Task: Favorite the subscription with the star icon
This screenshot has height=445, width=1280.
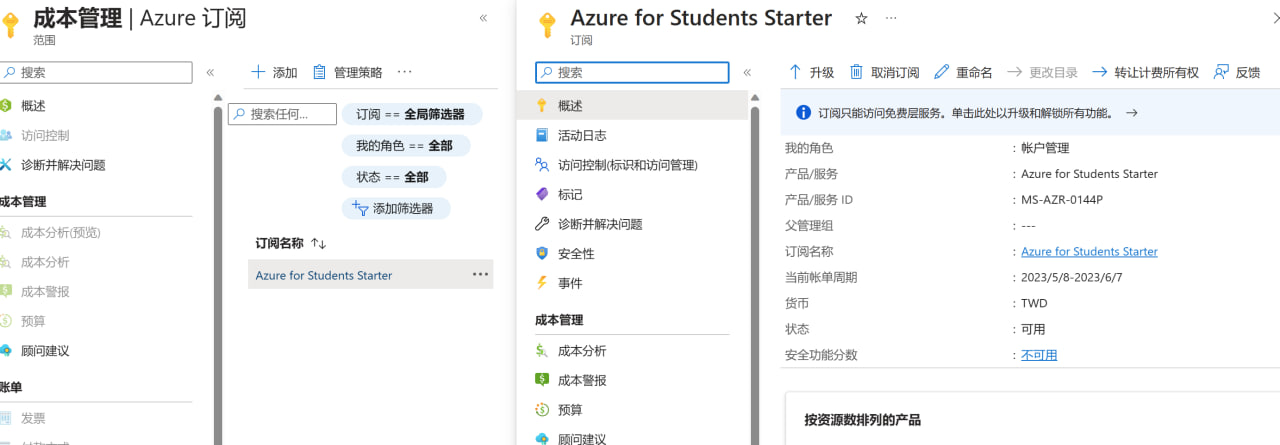Action: point(862,18)
